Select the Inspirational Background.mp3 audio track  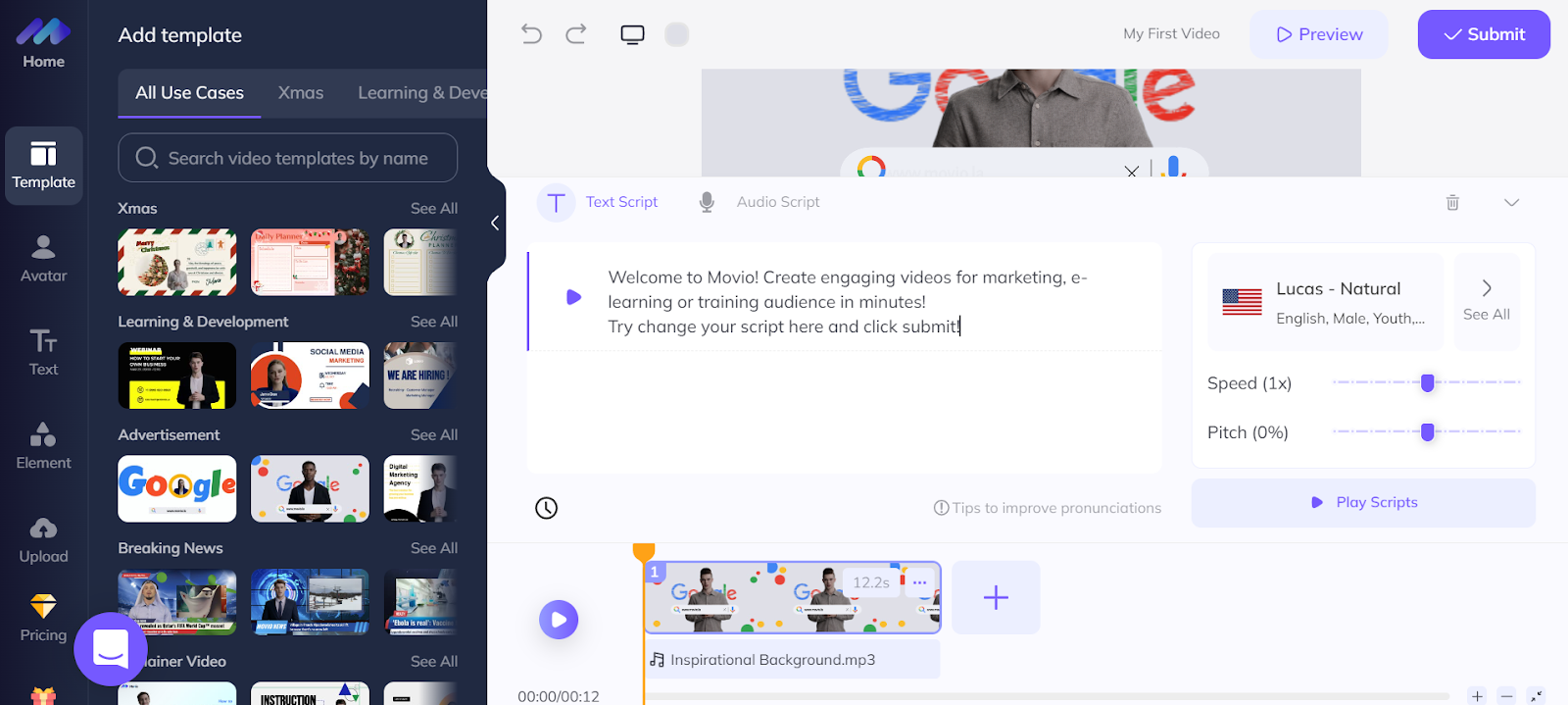click(x=792, y=660)
